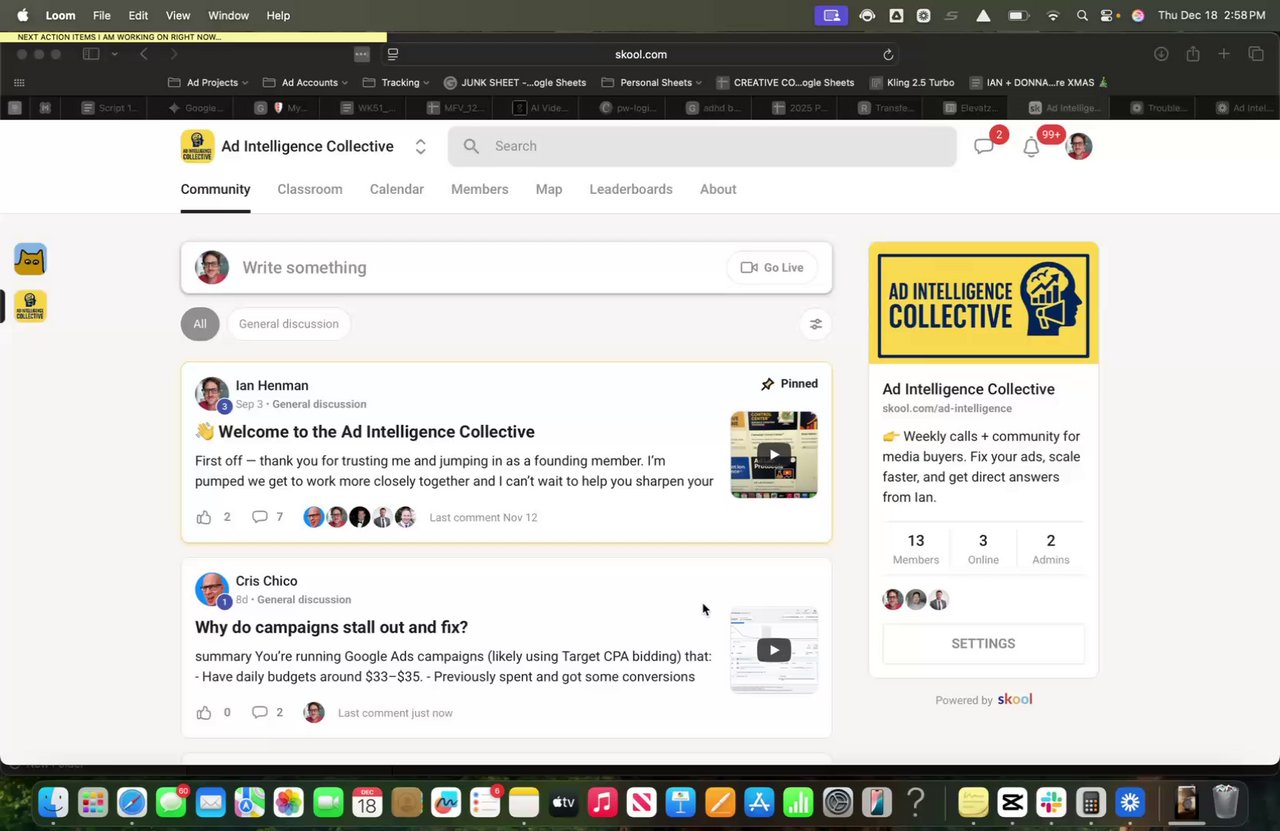1280x831 pixels.
Task: Go back with Safari back arrow
Action: coord(144,54)
